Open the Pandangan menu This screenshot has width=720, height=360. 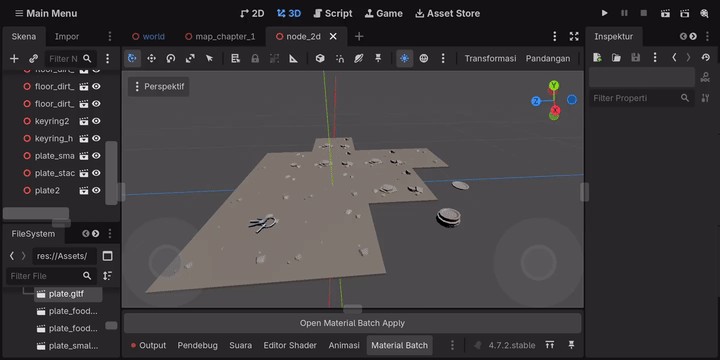coord(548,58)
